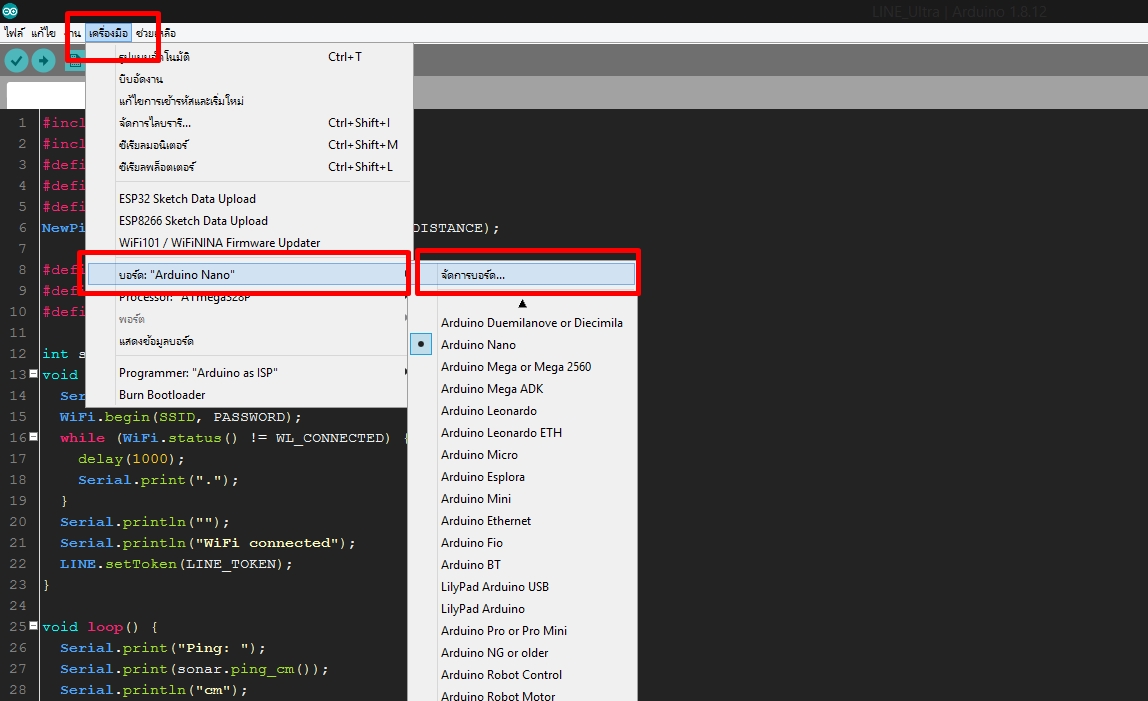The image size is (1148, 701).
Task: Click the Serial.println("cm") code line
Action: (154, 690)
